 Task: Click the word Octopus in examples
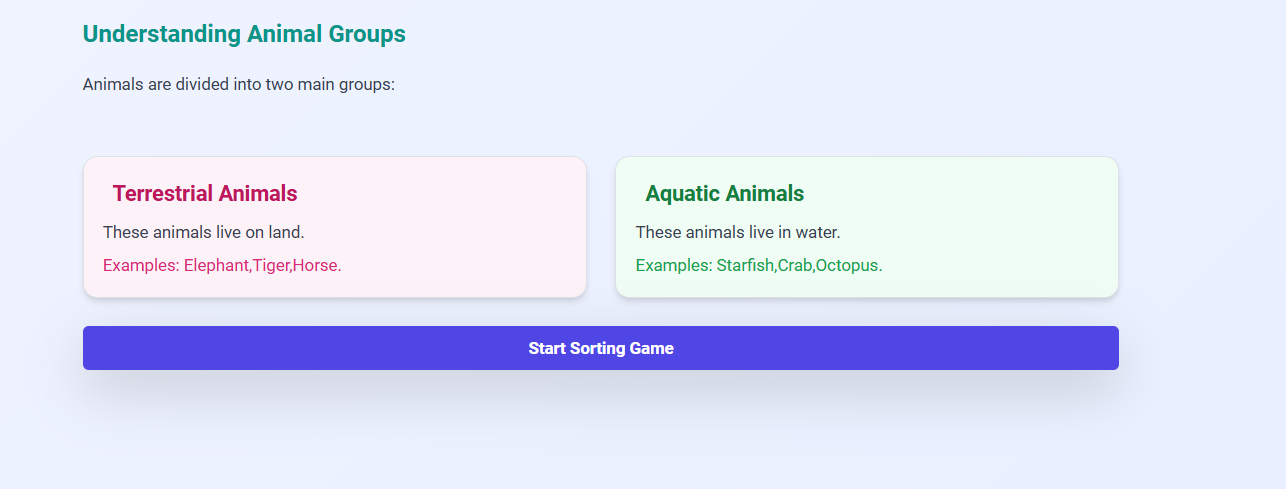coord(847,265)
